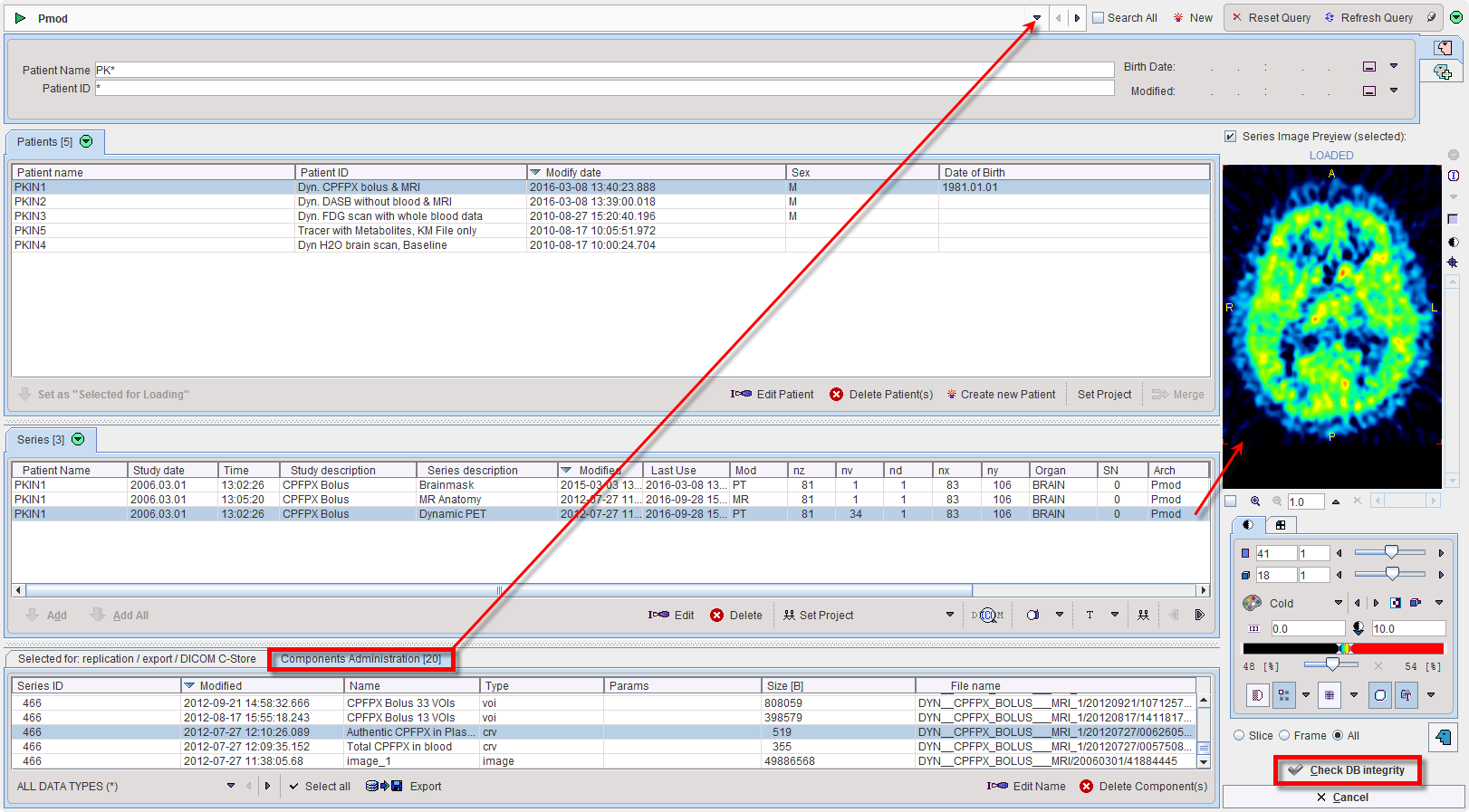Select the Frame radio button

pyautogui.click(x=1284, y=736)
